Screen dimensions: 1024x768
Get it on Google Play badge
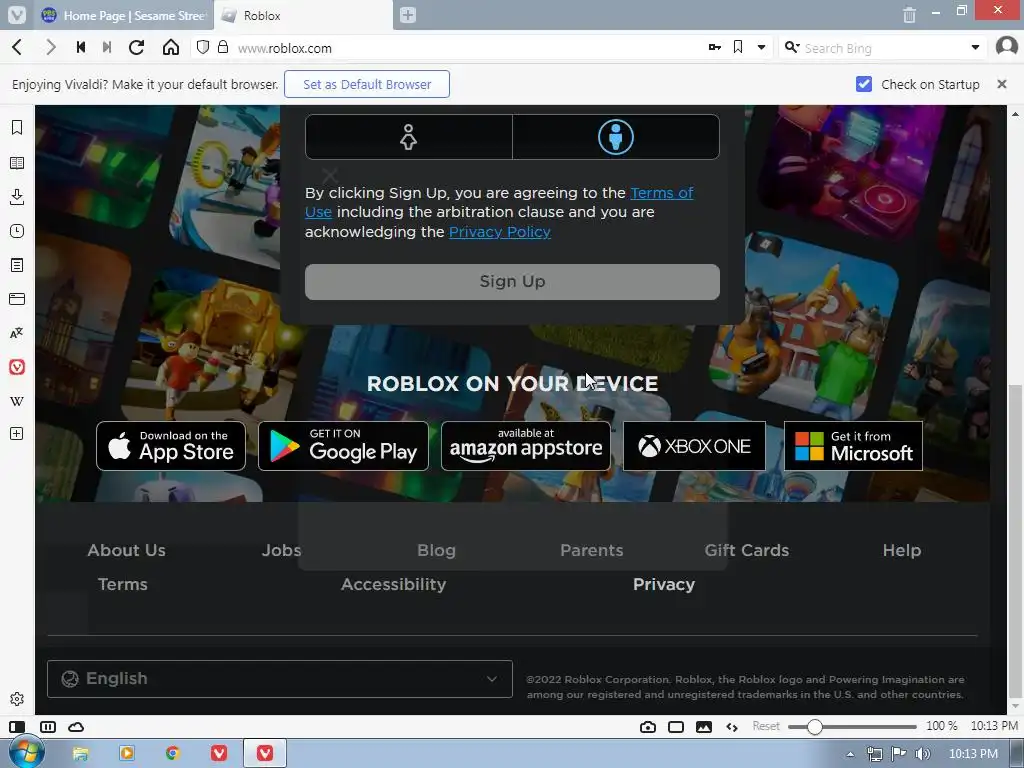[344, 446]
